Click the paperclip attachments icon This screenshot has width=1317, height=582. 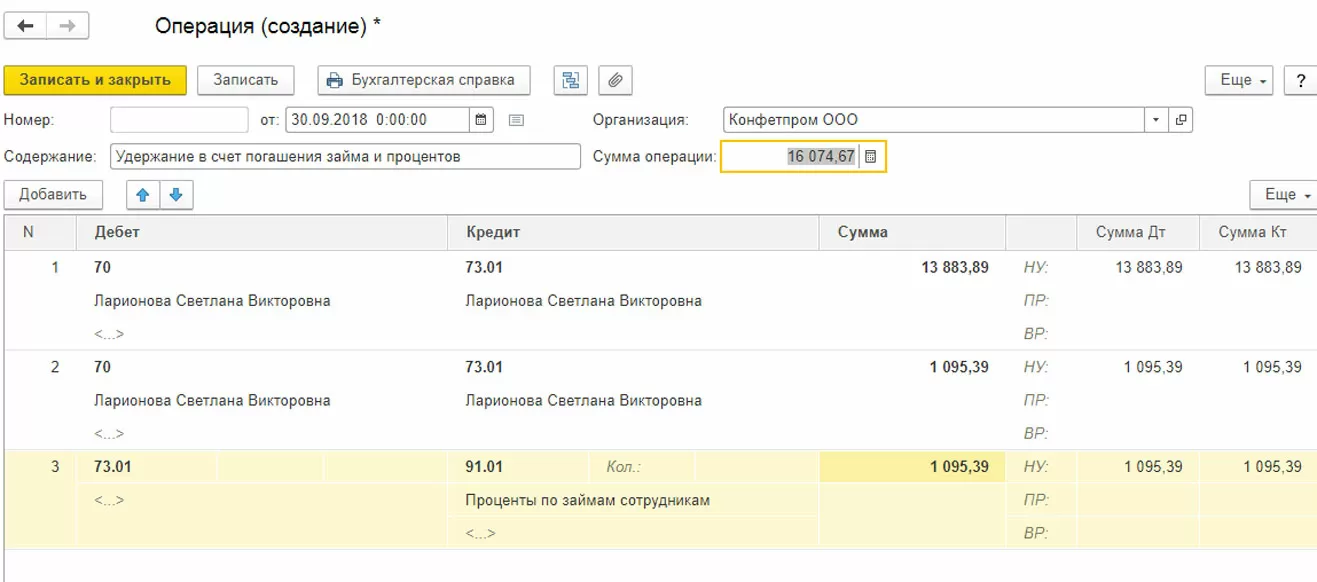point(616,80)
